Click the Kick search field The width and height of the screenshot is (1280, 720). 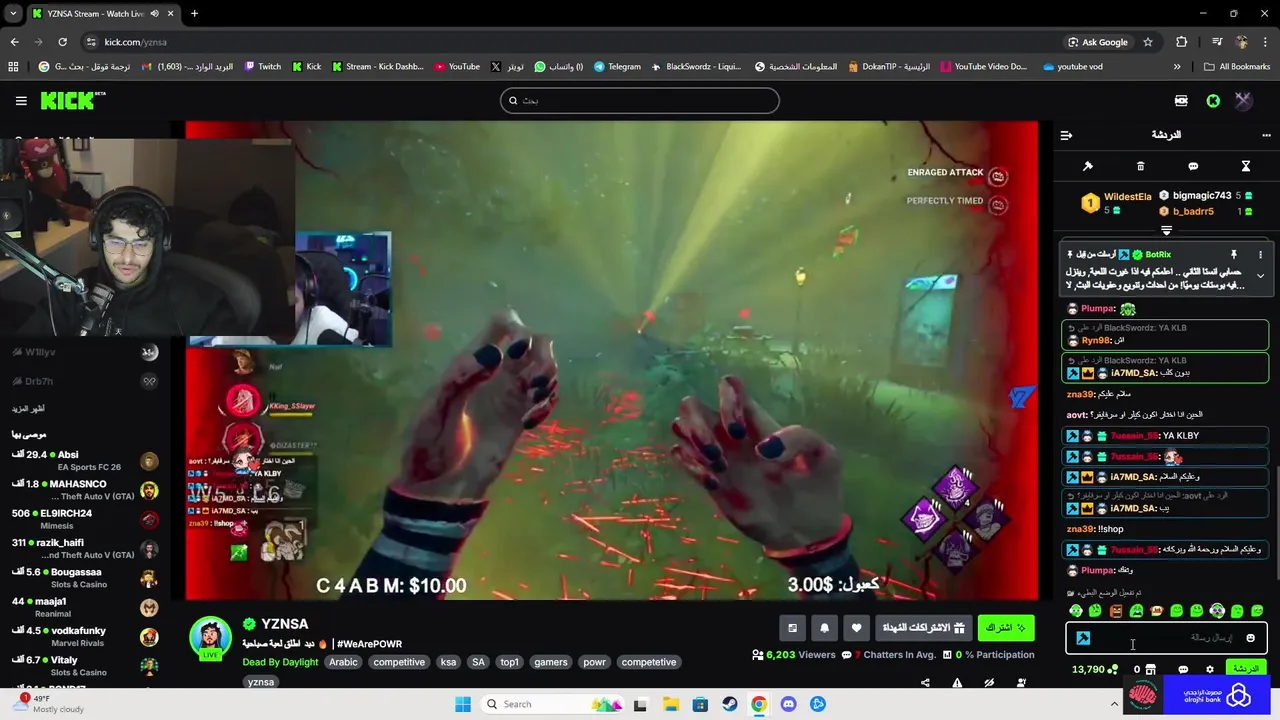pyautogui.click(x=639, y=100)
